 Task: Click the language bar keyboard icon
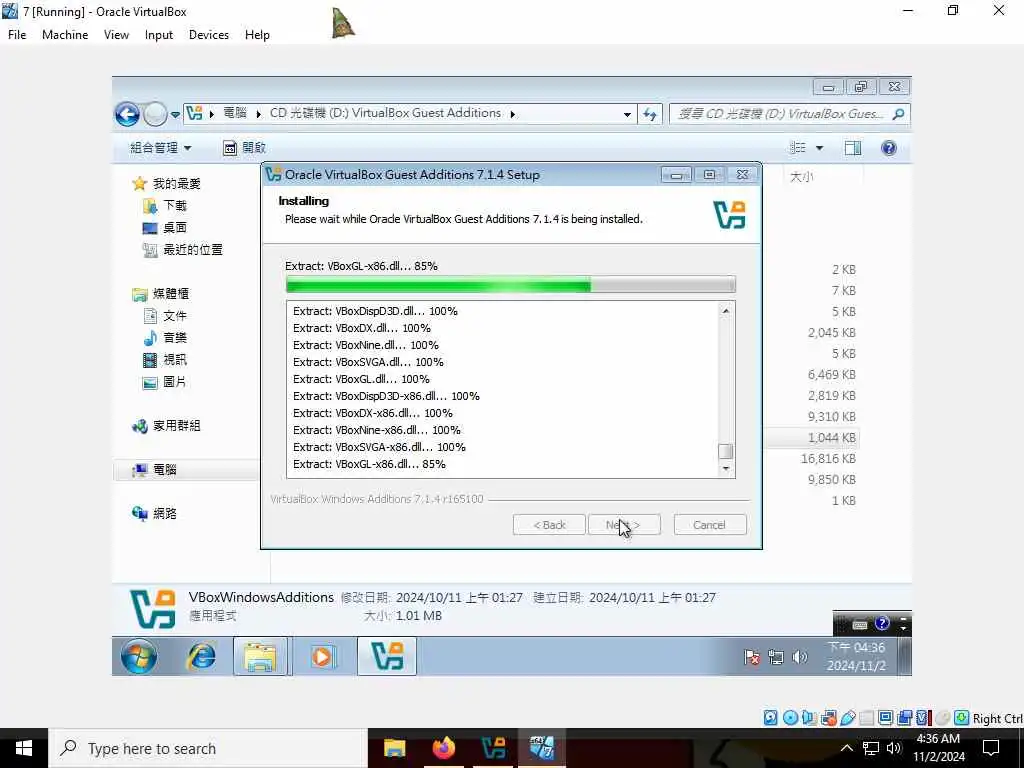click(x=860, y=624)
